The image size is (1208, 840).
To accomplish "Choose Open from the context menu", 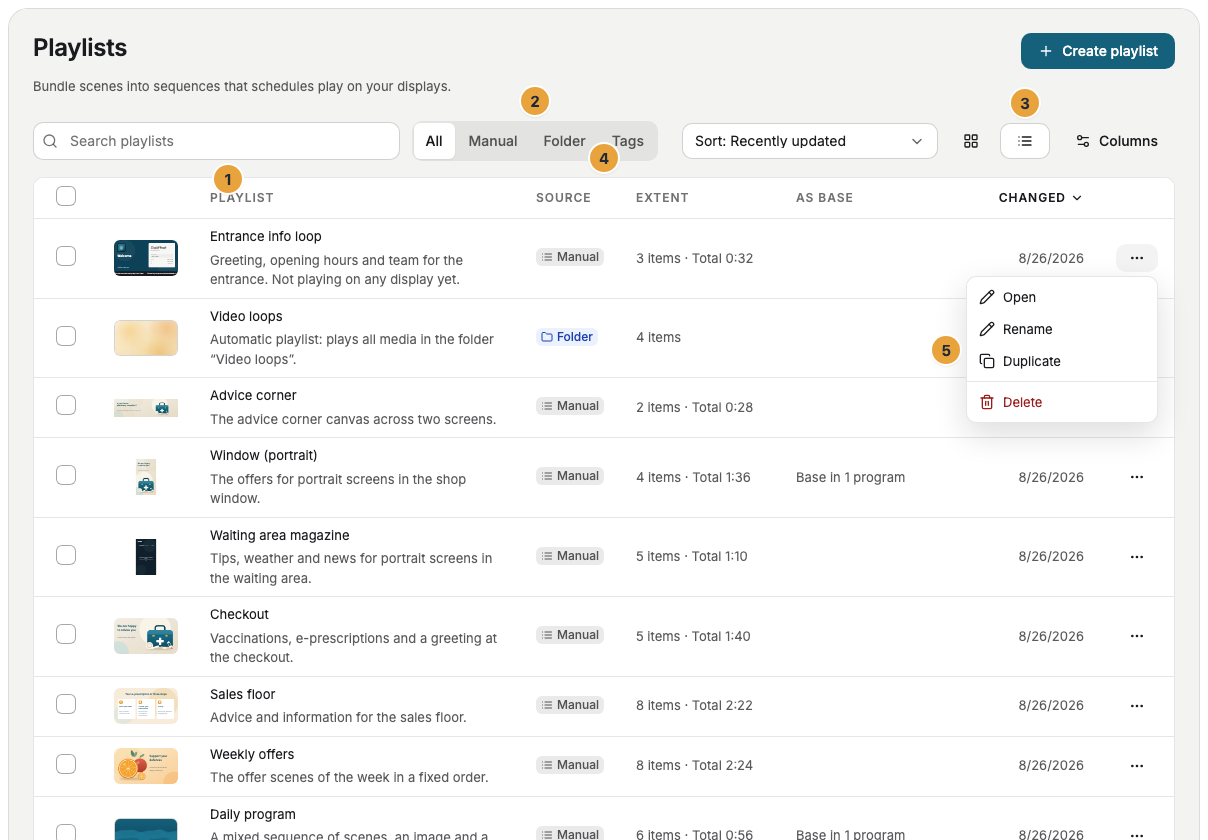I will pos(1062,297).
